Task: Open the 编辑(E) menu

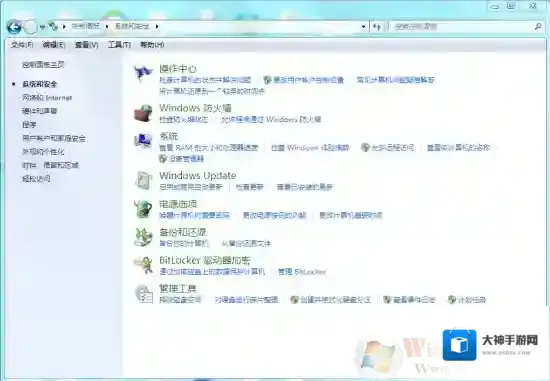Action: (x=54, y=45)
